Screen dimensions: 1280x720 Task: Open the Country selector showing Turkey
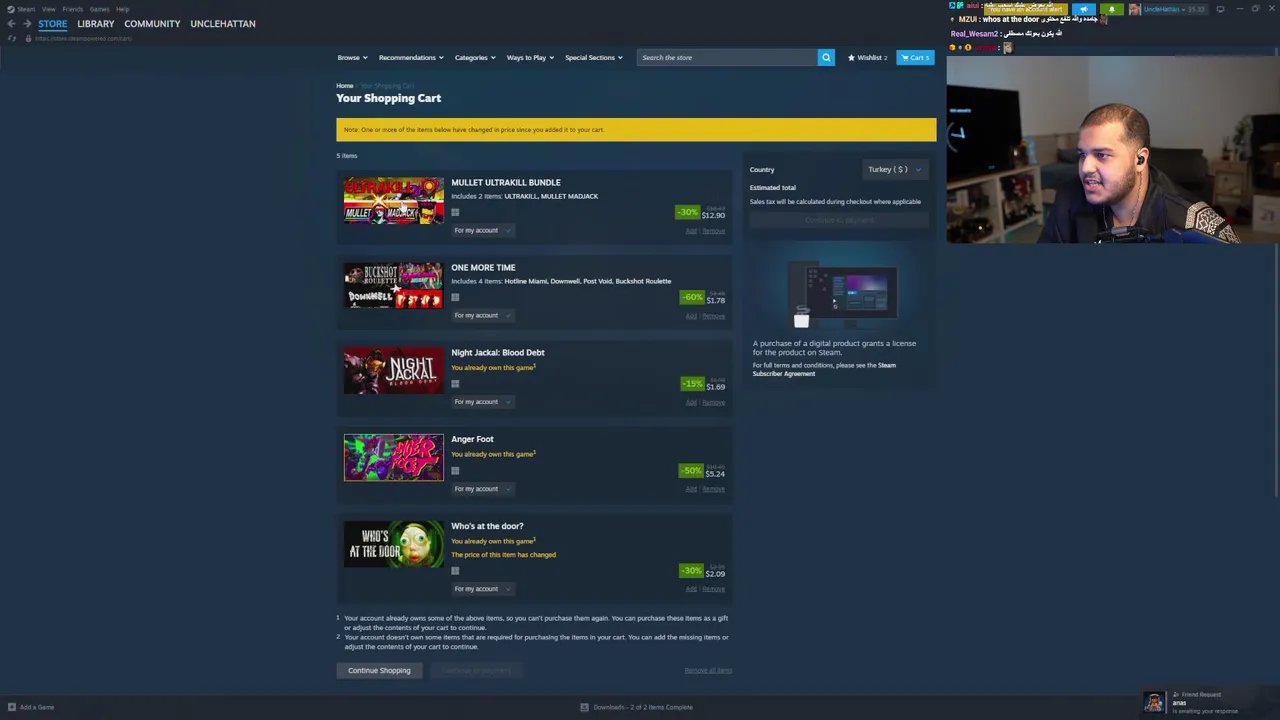pyautogui.click(x=895, y=169)
